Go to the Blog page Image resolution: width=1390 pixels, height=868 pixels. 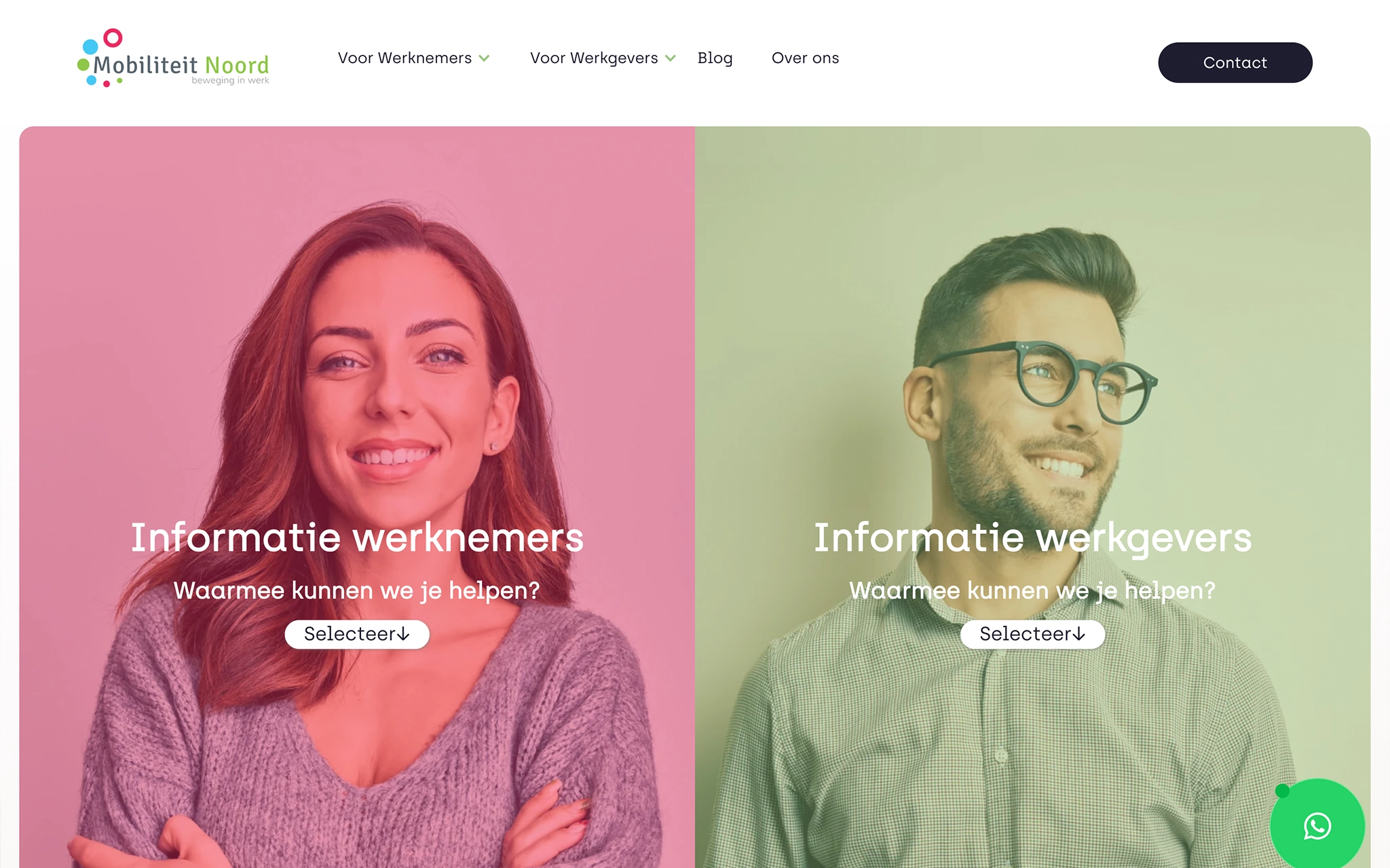coord(715,58)
